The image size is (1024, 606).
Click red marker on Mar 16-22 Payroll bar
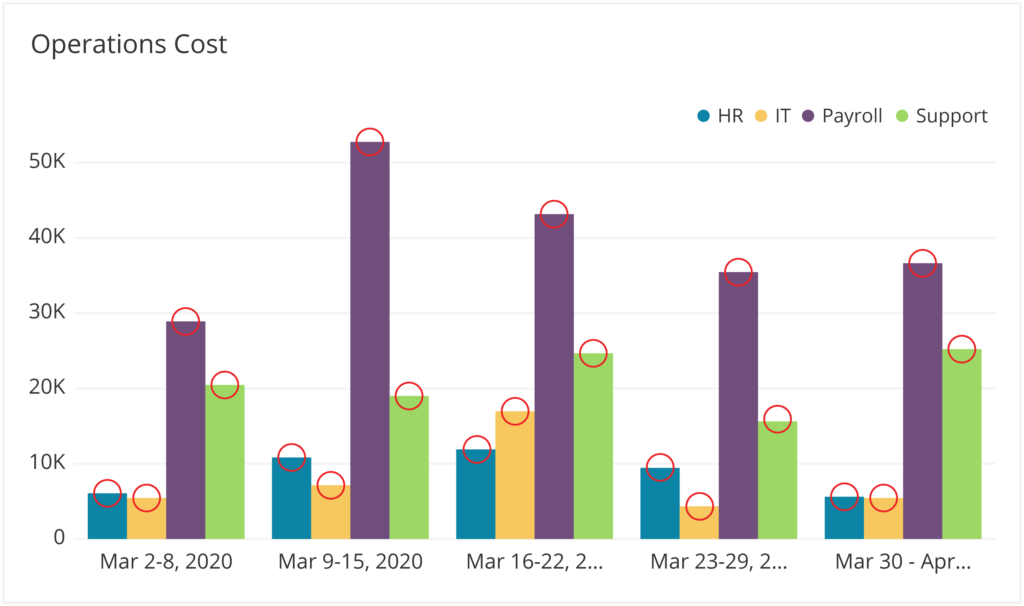click(554, 214)
